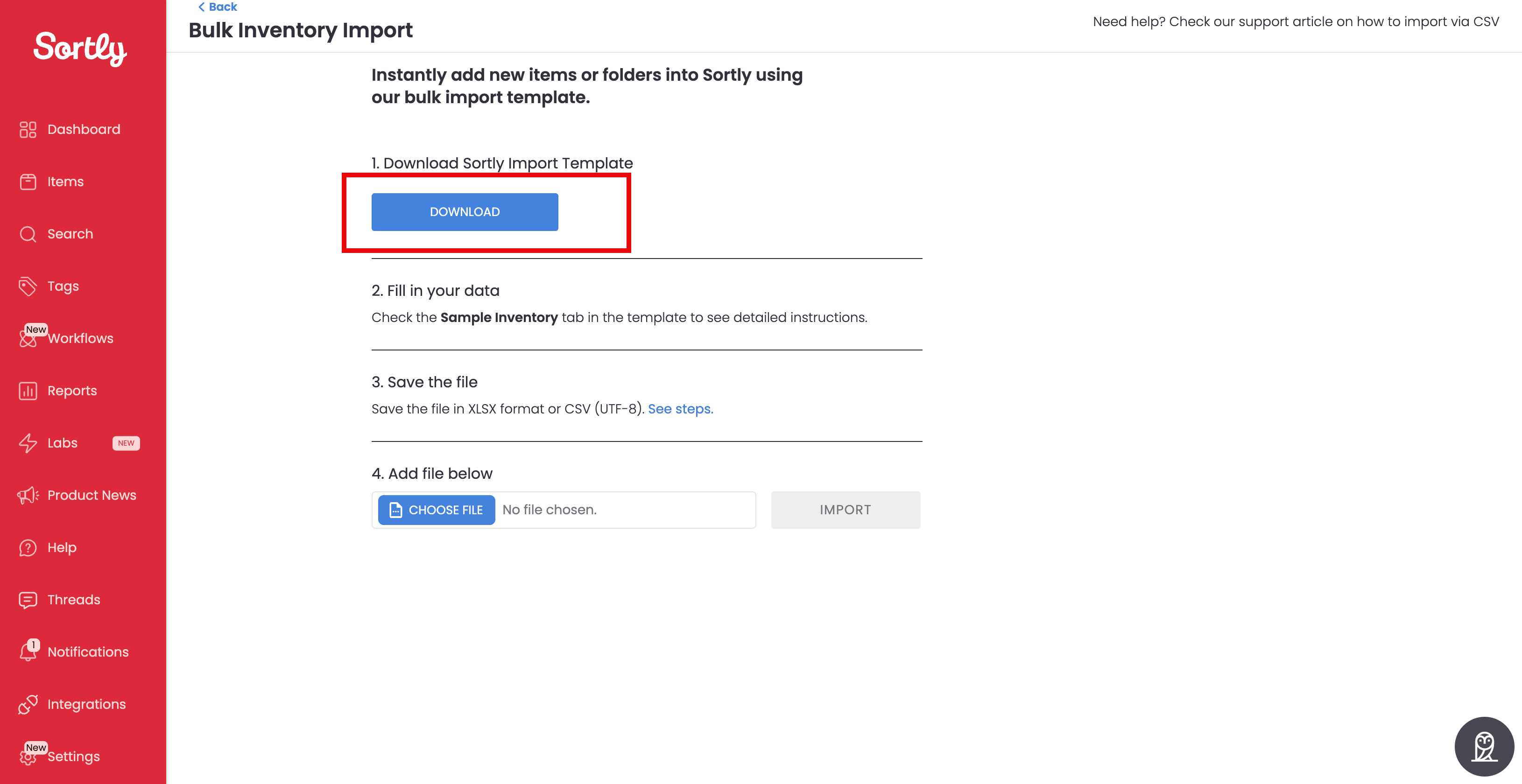Screen dimensions: 1522x784
Task: Open Product News in the sidebar
Action: pos(92,495)
